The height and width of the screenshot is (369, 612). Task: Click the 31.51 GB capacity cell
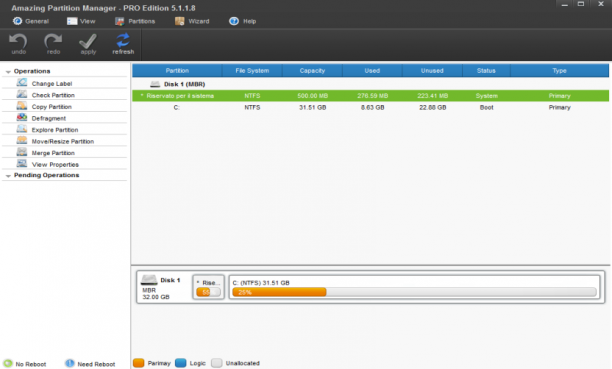pyautogui.click(x=313, y=107)
